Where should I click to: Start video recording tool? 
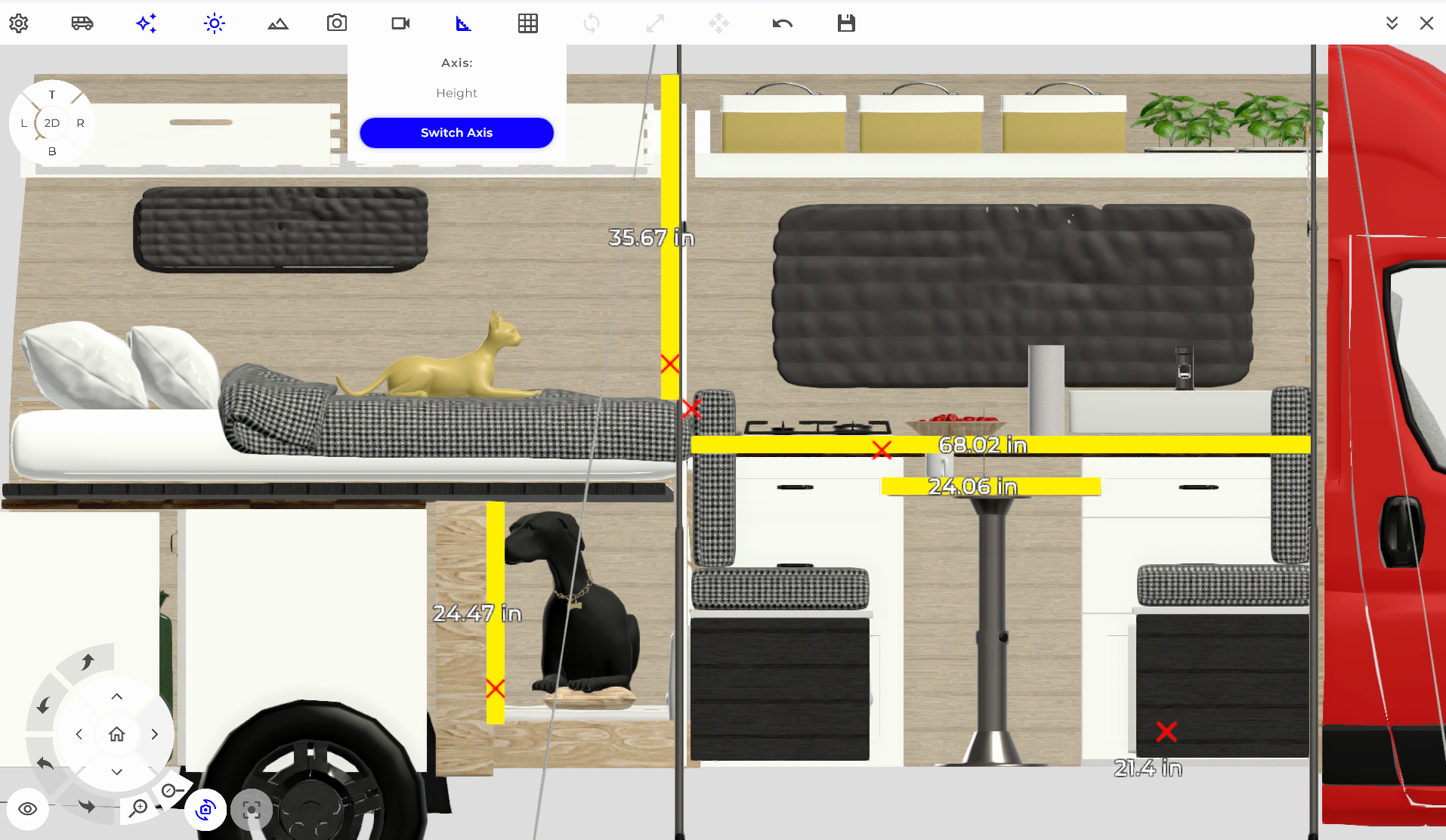(400, 23)
